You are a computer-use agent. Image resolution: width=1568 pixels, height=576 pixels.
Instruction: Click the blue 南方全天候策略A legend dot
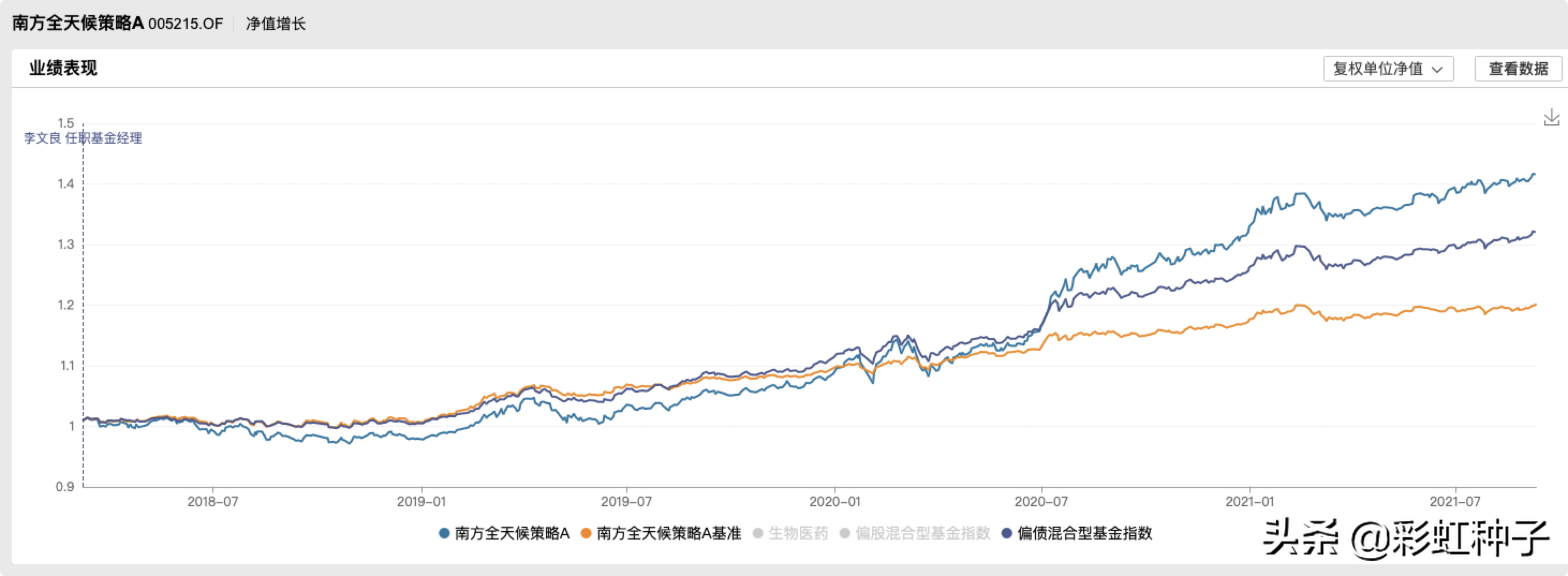(x=445, y=534)
